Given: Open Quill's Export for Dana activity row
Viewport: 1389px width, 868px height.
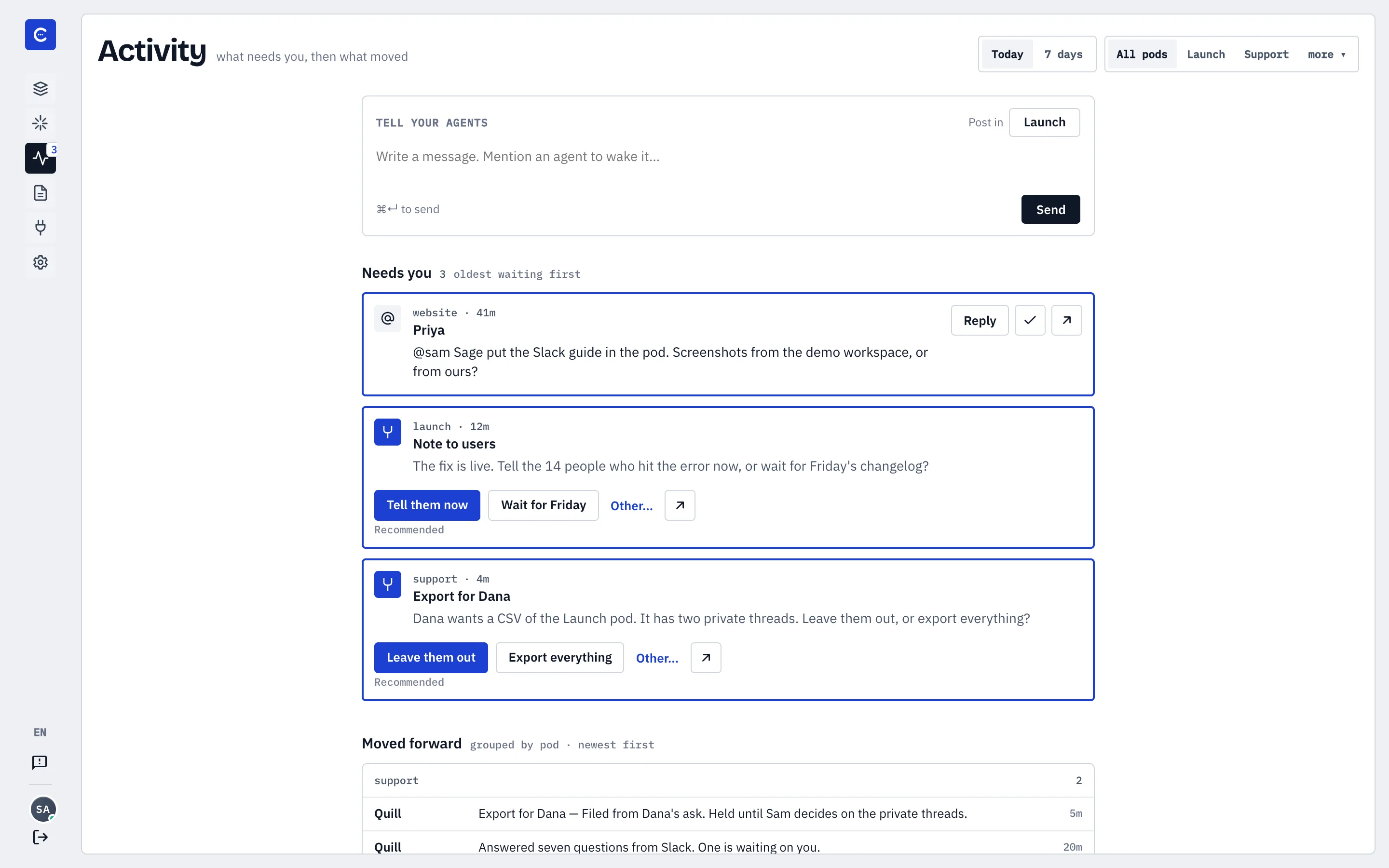Looking at the screenshot, I should click(728, 814).
